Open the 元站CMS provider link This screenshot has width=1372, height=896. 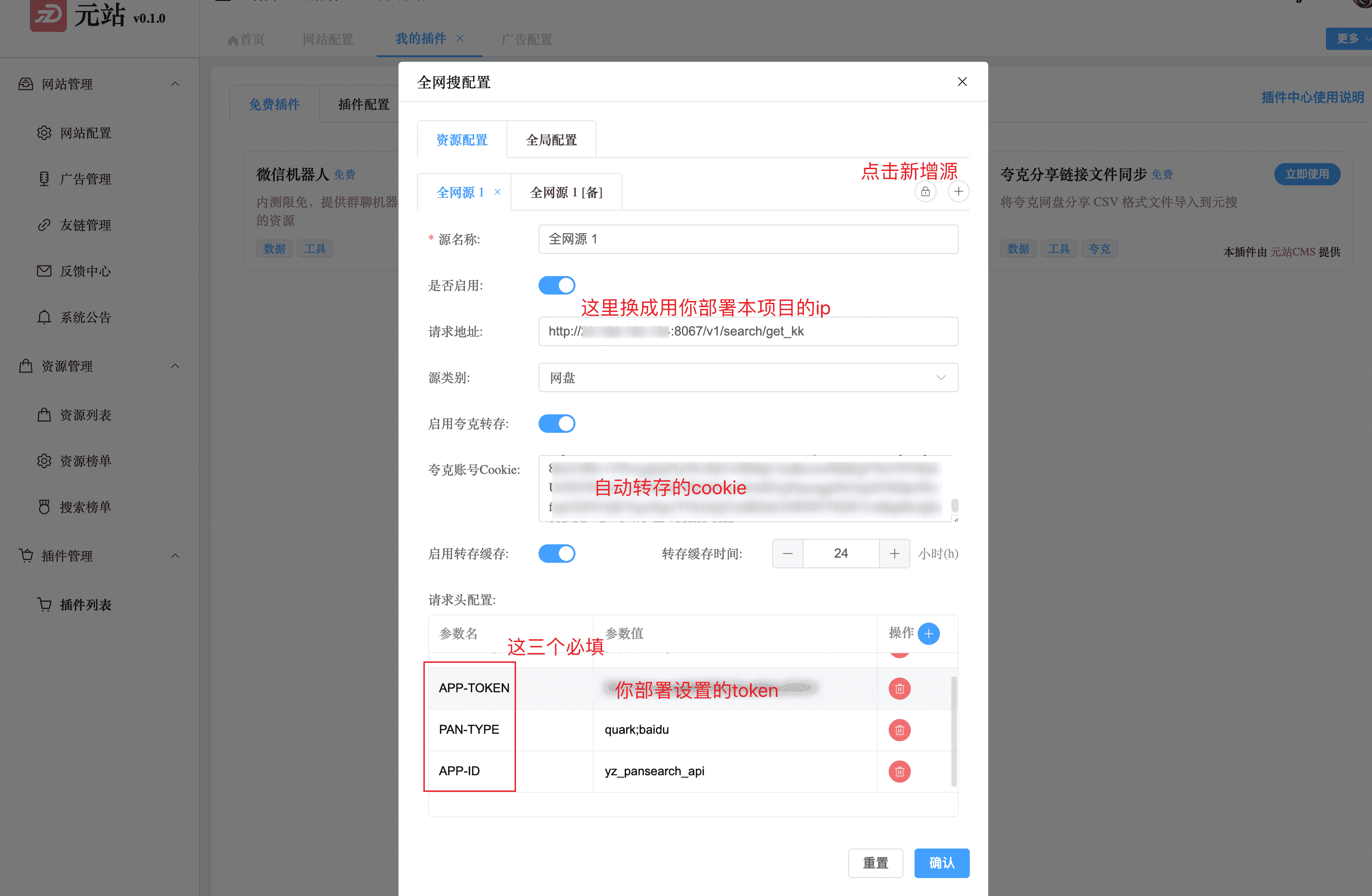pyautogui.click(x=1292, y=252)
